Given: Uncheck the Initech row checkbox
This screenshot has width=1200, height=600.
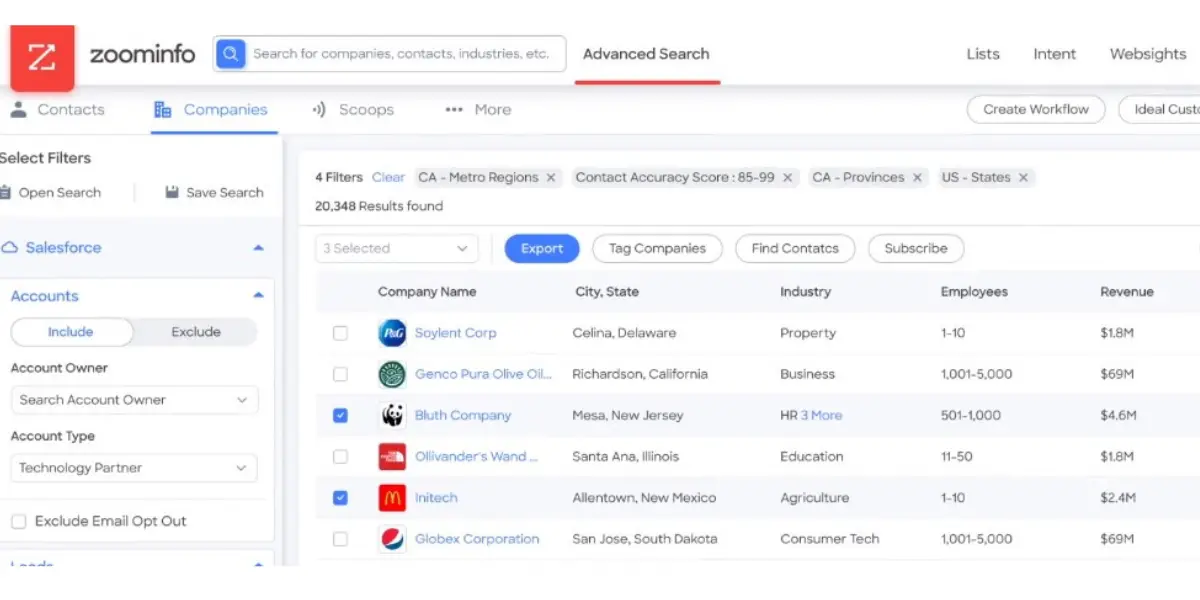Looking at the screenshot, I should [x=340, y=498].
